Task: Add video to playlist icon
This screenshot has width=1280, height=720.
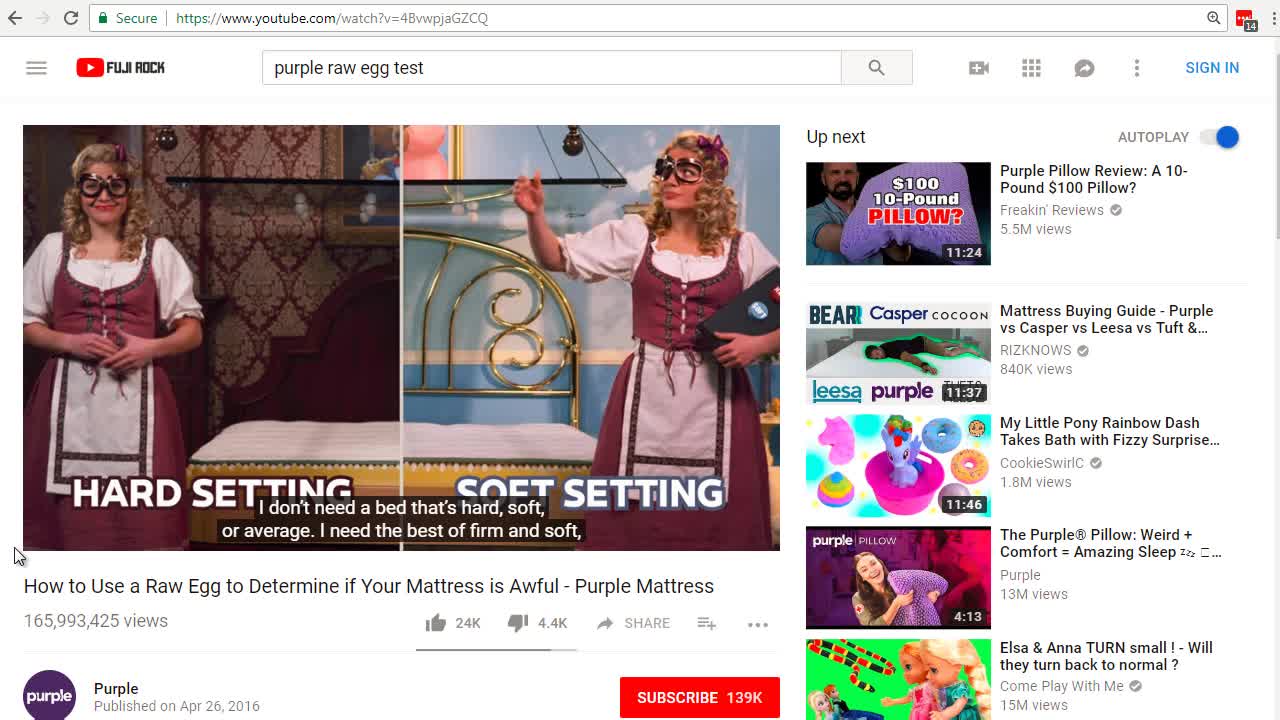Action: tap(707, 623)
